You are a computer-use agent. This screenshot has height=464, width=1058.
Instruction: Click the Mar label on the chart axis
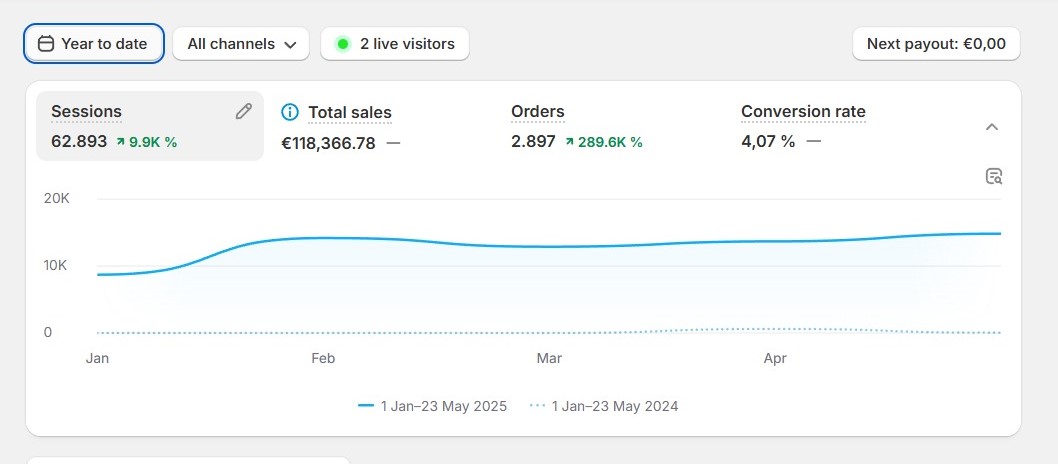(x=549, y=358)
